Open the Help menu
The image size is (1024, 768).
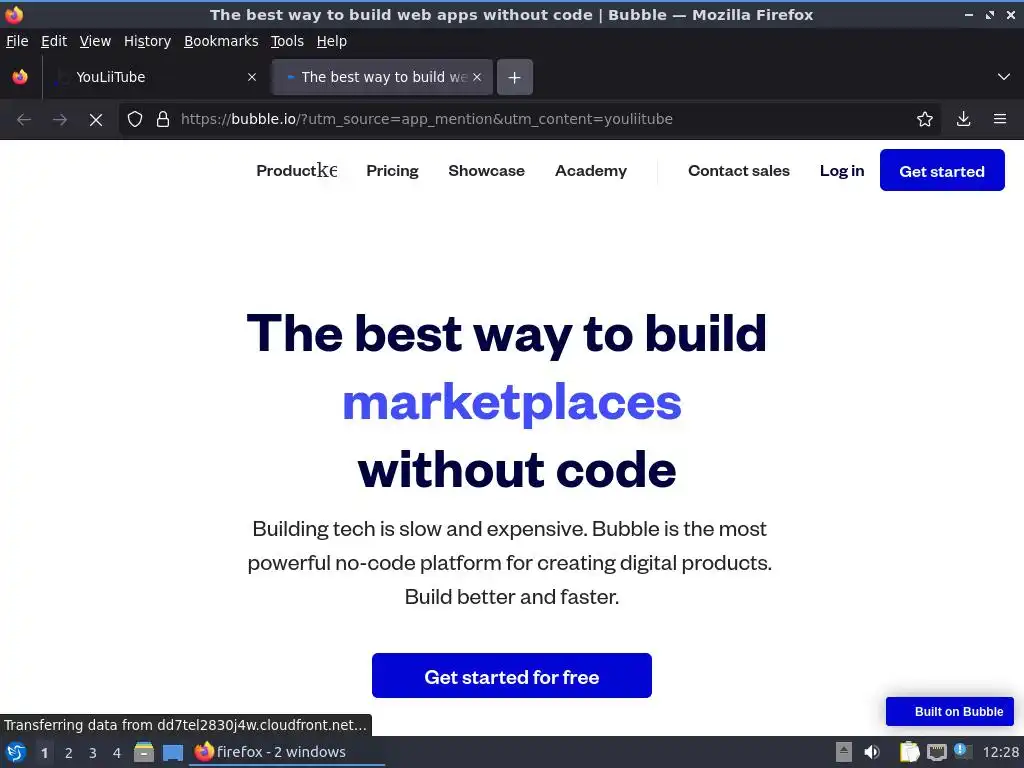click(332, 41)
